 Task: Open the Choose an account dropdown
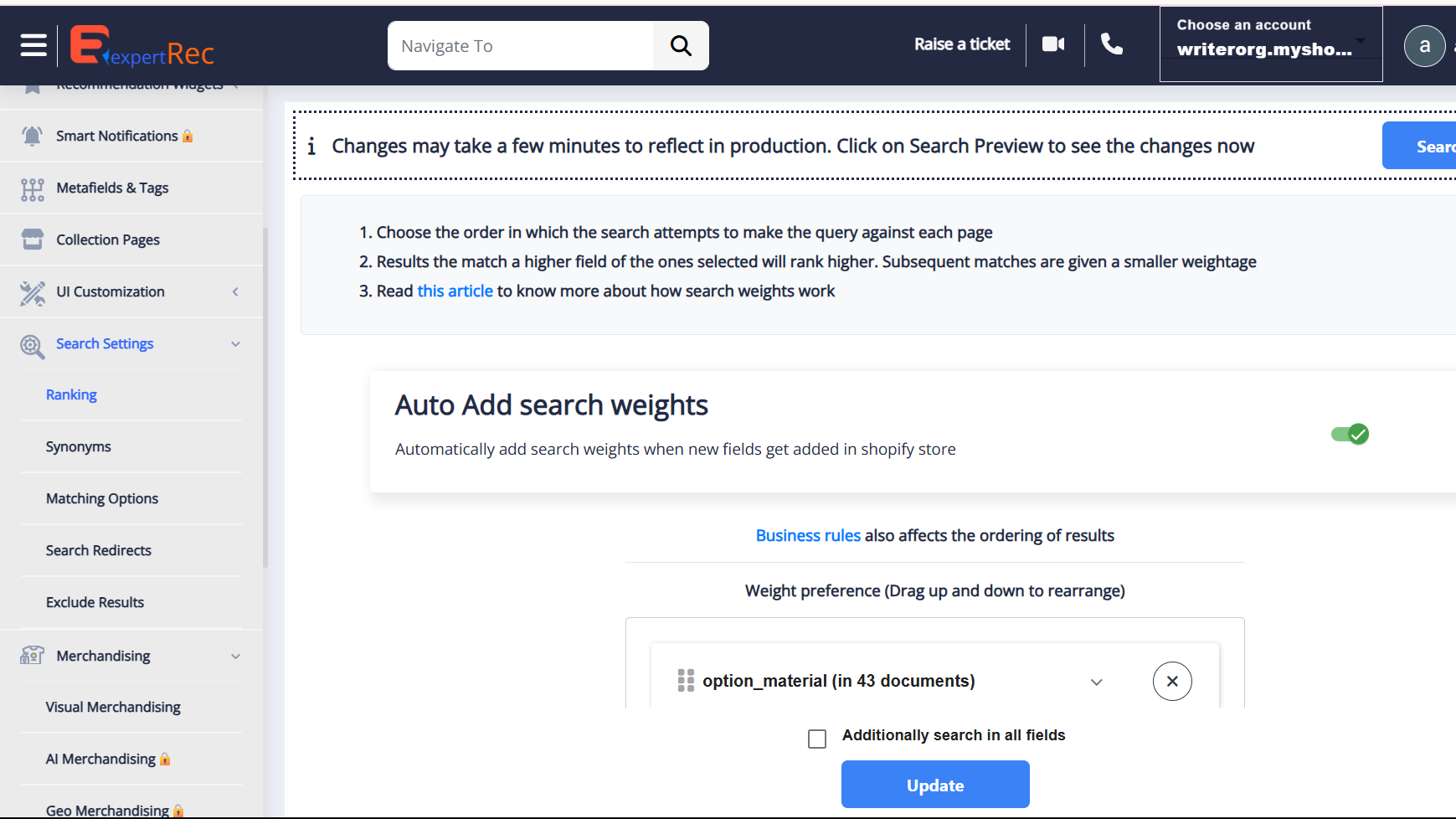pos(1270,44)
